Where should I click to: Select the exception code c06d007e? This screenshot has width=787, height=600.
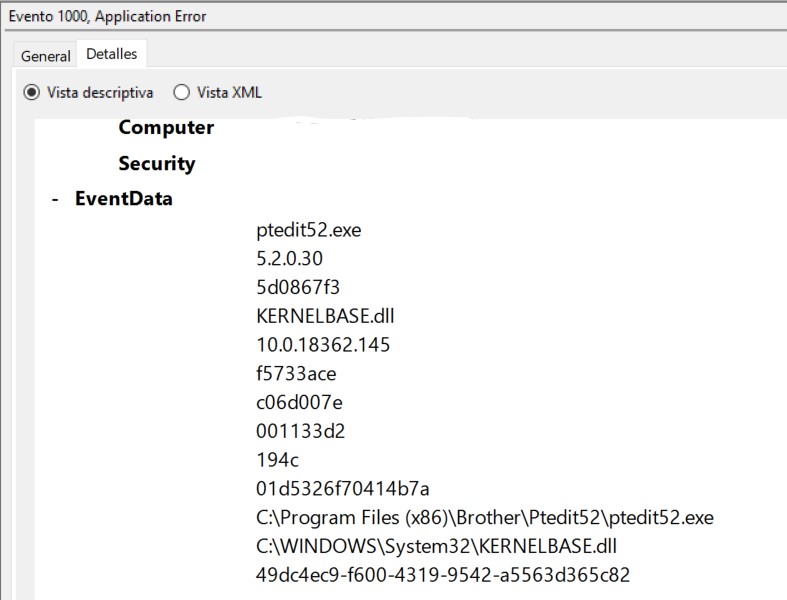pyautogui.click(x=299, y=402)
